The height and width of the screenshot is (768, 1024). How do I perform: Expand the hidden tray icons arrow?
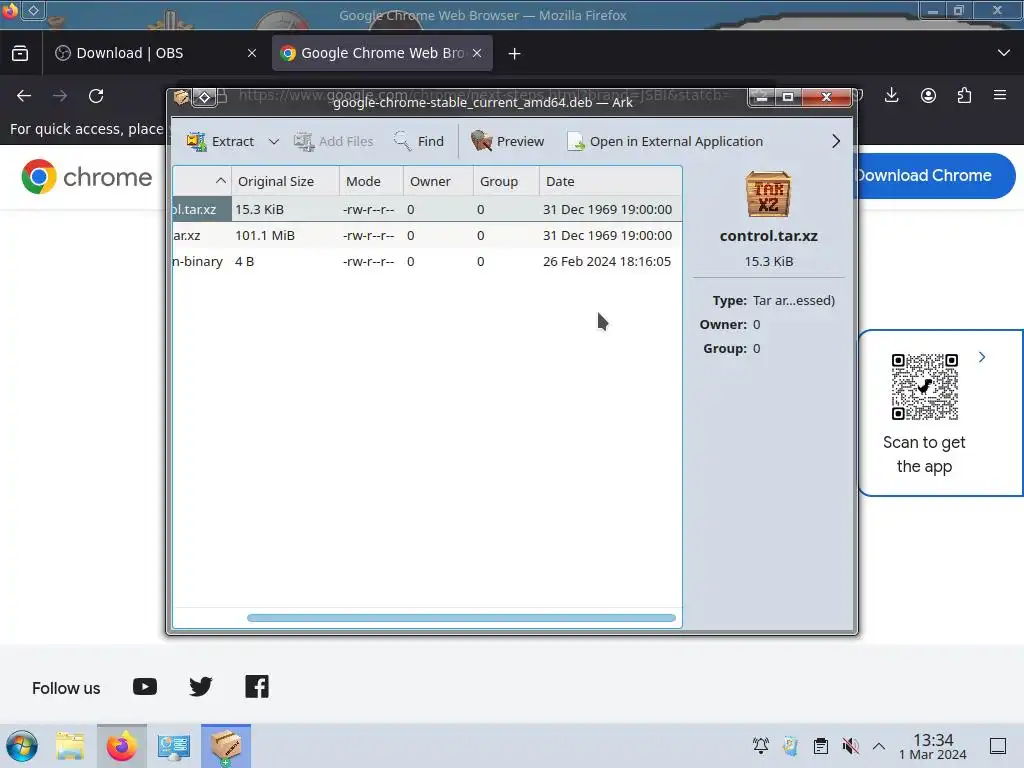[879, 746]
